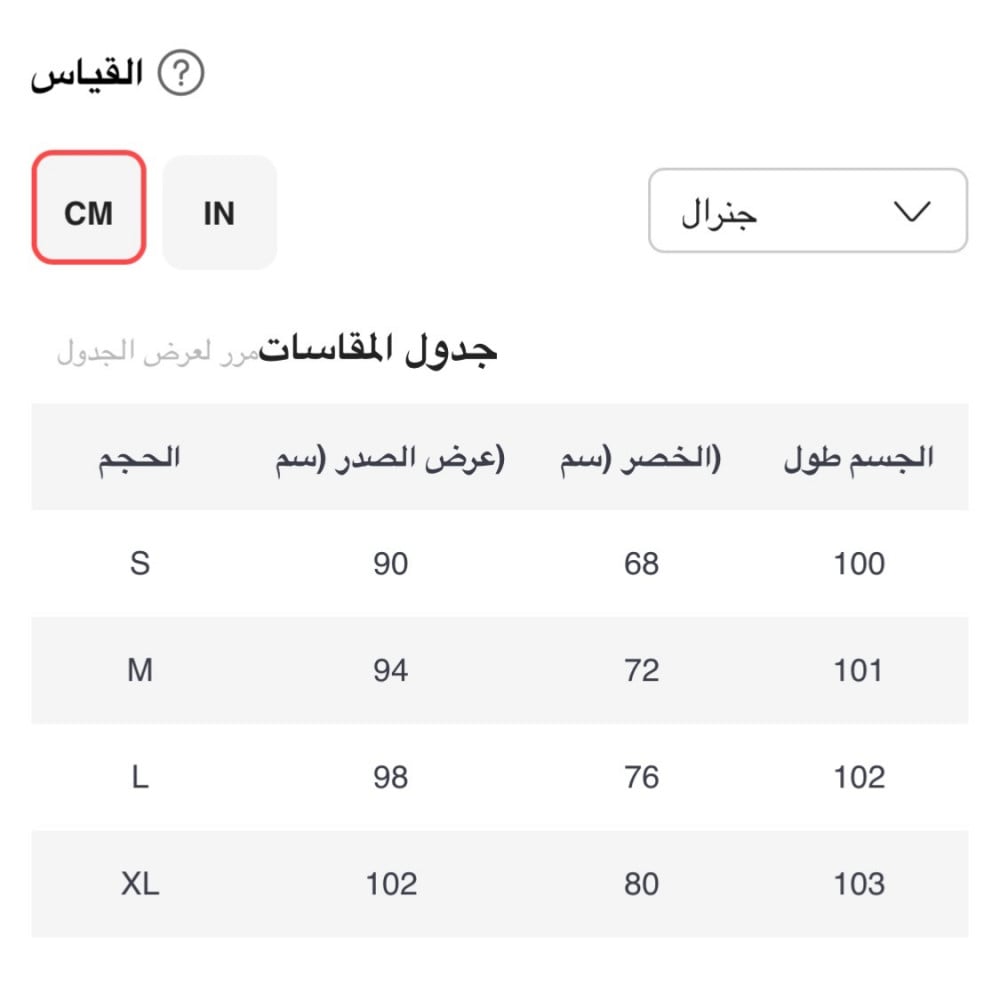
Task: Select the M size row
Action: [140, 670]
